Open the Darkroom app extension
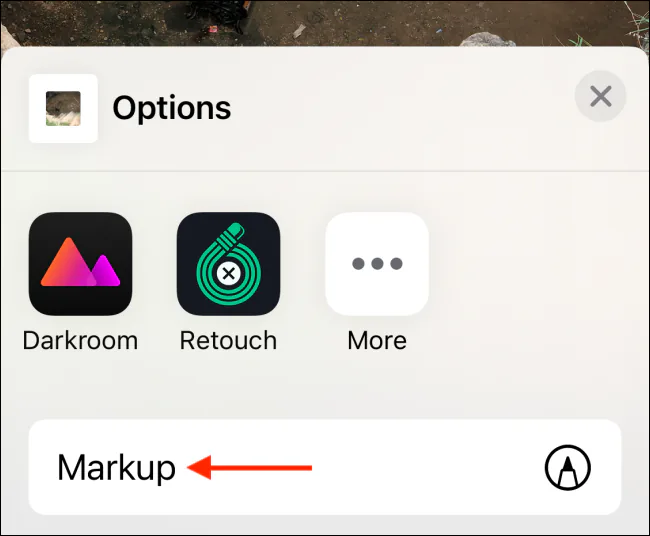 (x=80, y=264)
